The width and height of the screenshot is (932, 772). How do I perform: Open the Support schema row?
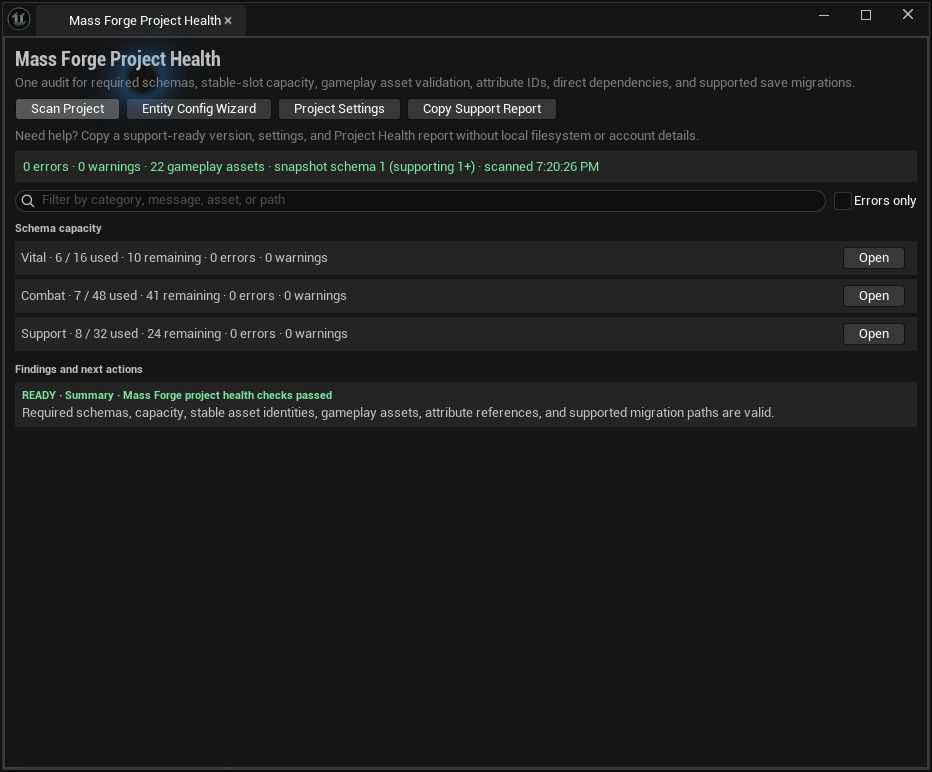(873, 334)
